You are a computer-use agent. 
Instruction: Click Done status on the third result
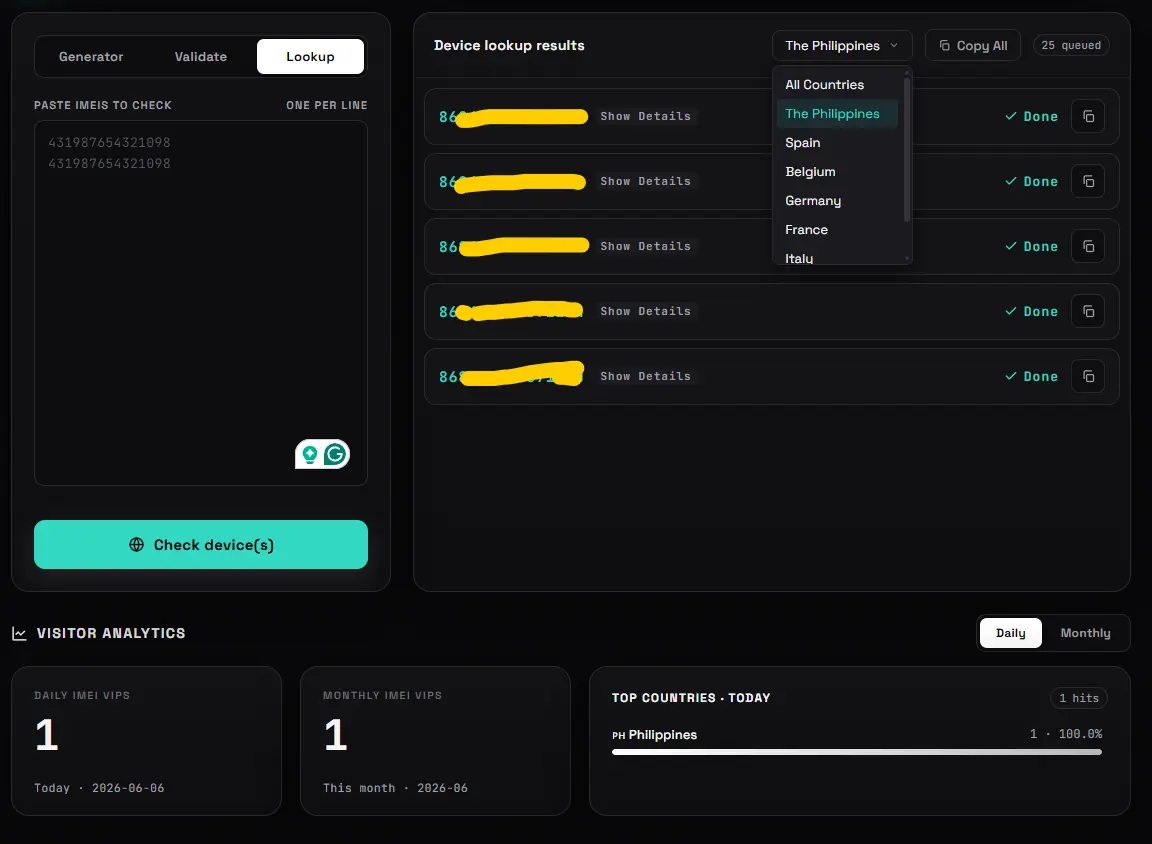(x=1032, y=246)
